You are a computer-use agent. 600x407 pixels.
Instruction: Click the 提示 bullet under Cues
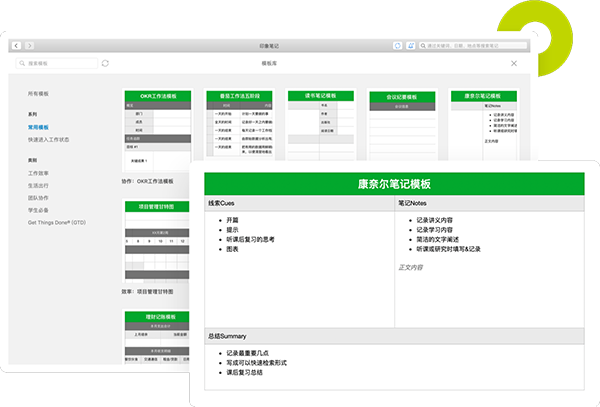coord(232,230)
